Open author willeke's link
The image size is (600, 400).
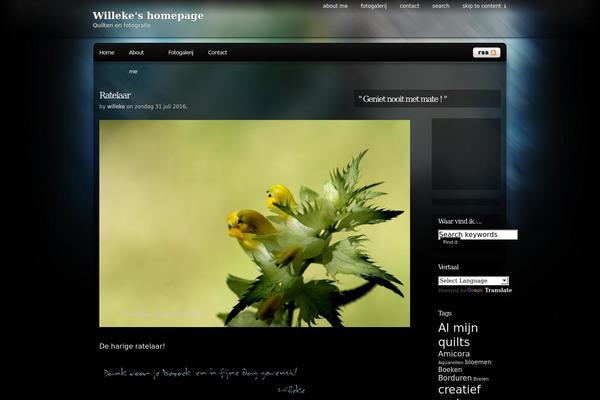[116, 106]
